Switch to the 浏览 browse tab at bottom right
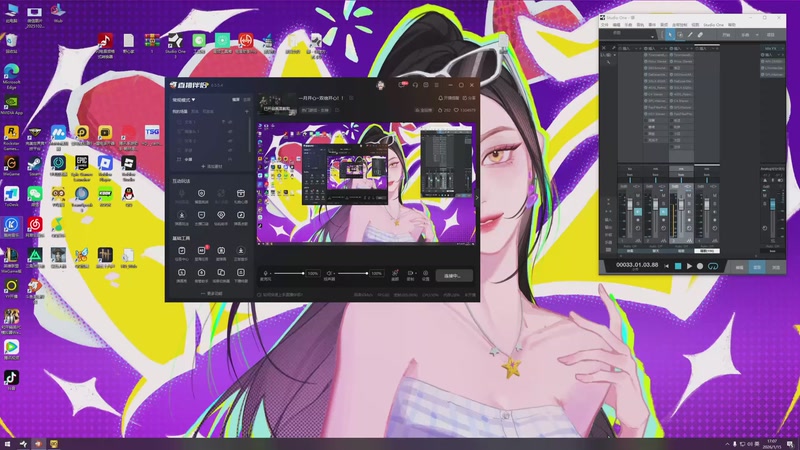 776,268
